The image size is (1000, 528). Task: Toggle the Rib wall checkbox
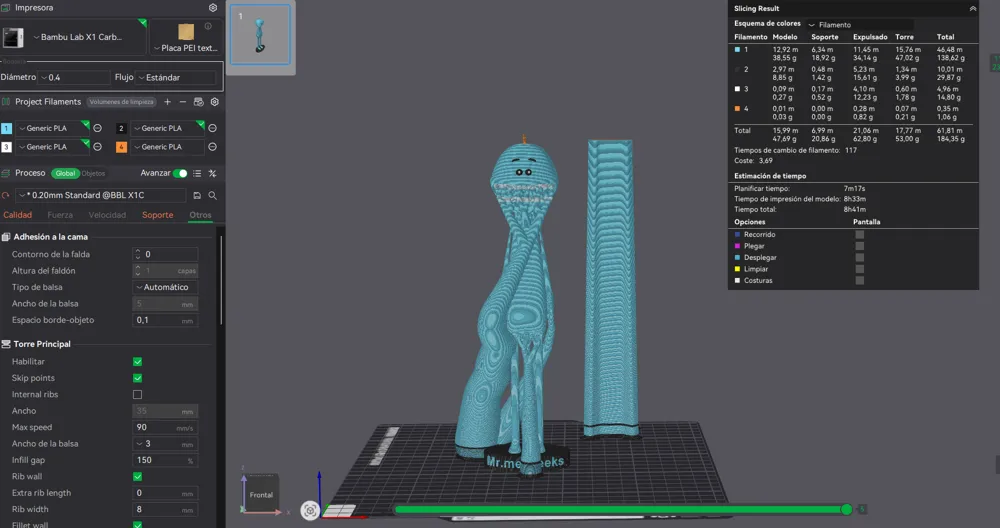pos(137,476)
